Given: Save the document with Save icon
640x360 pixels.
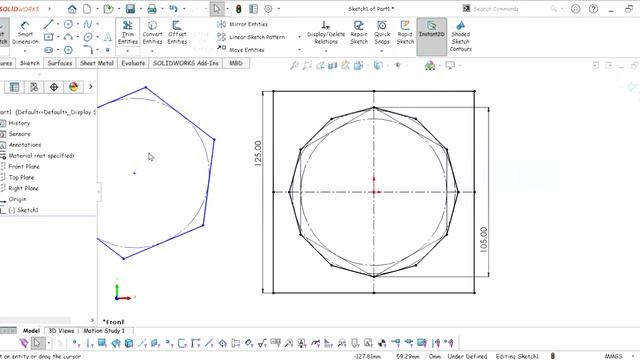Looking at the screenshot, I should (130, 9).
